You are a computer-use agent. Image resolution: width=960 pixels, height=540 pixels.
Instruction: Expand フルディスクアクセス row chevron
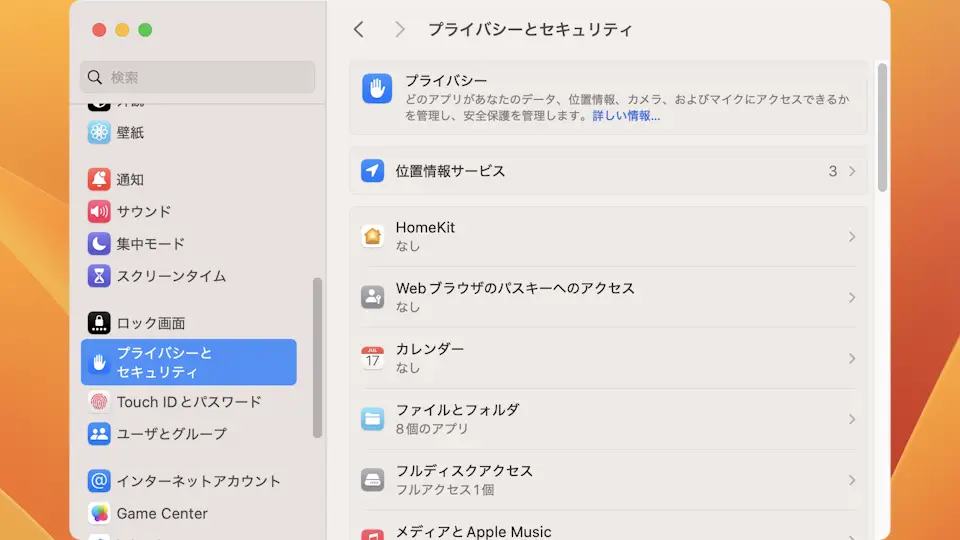click(x=852, y=480)
